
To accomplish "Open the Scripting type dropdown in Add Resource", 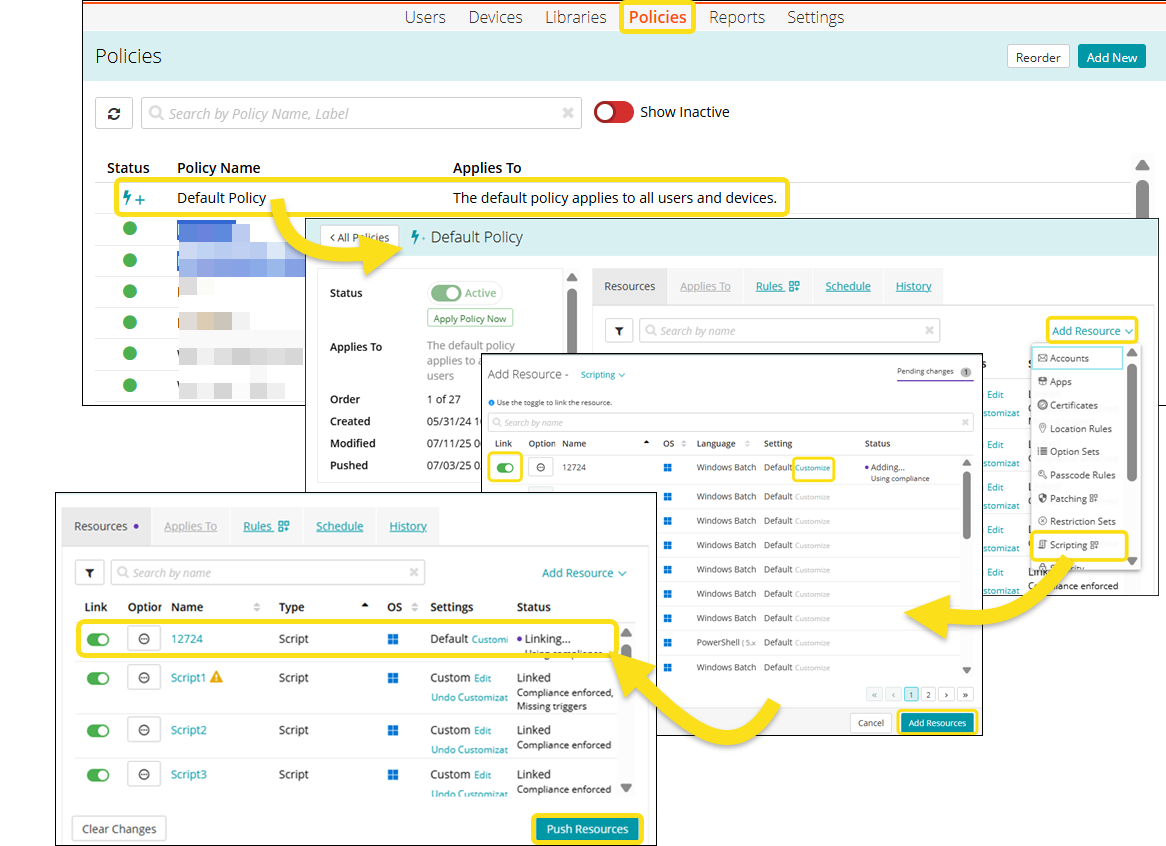I will [603, 375].
